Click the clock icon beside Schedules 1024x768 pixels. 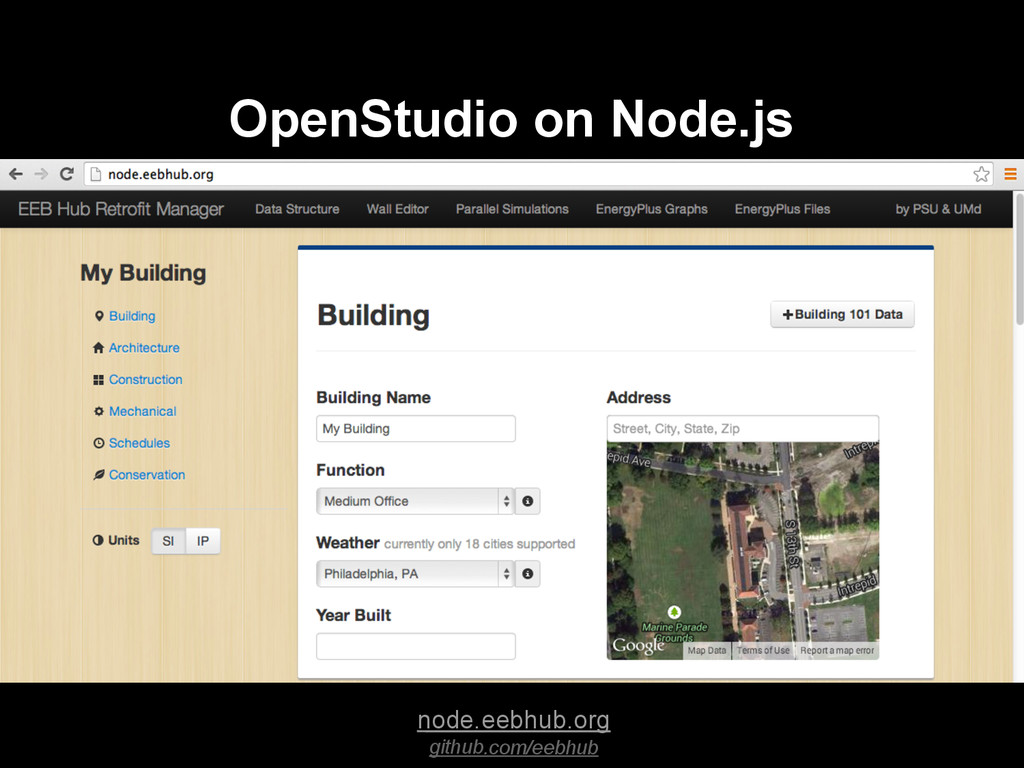point(99,443)
